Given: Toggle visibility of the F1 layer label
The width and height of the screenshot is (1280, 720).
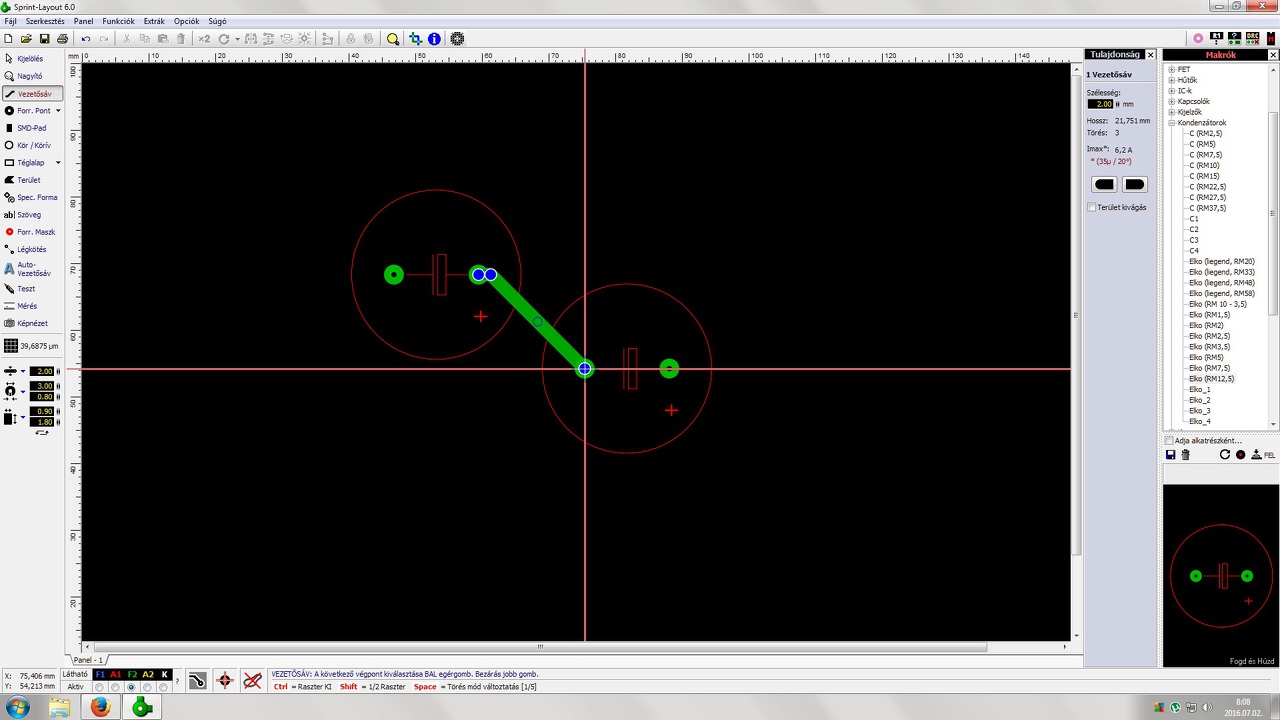Looking at the screenshot, I should click(99, 675).
